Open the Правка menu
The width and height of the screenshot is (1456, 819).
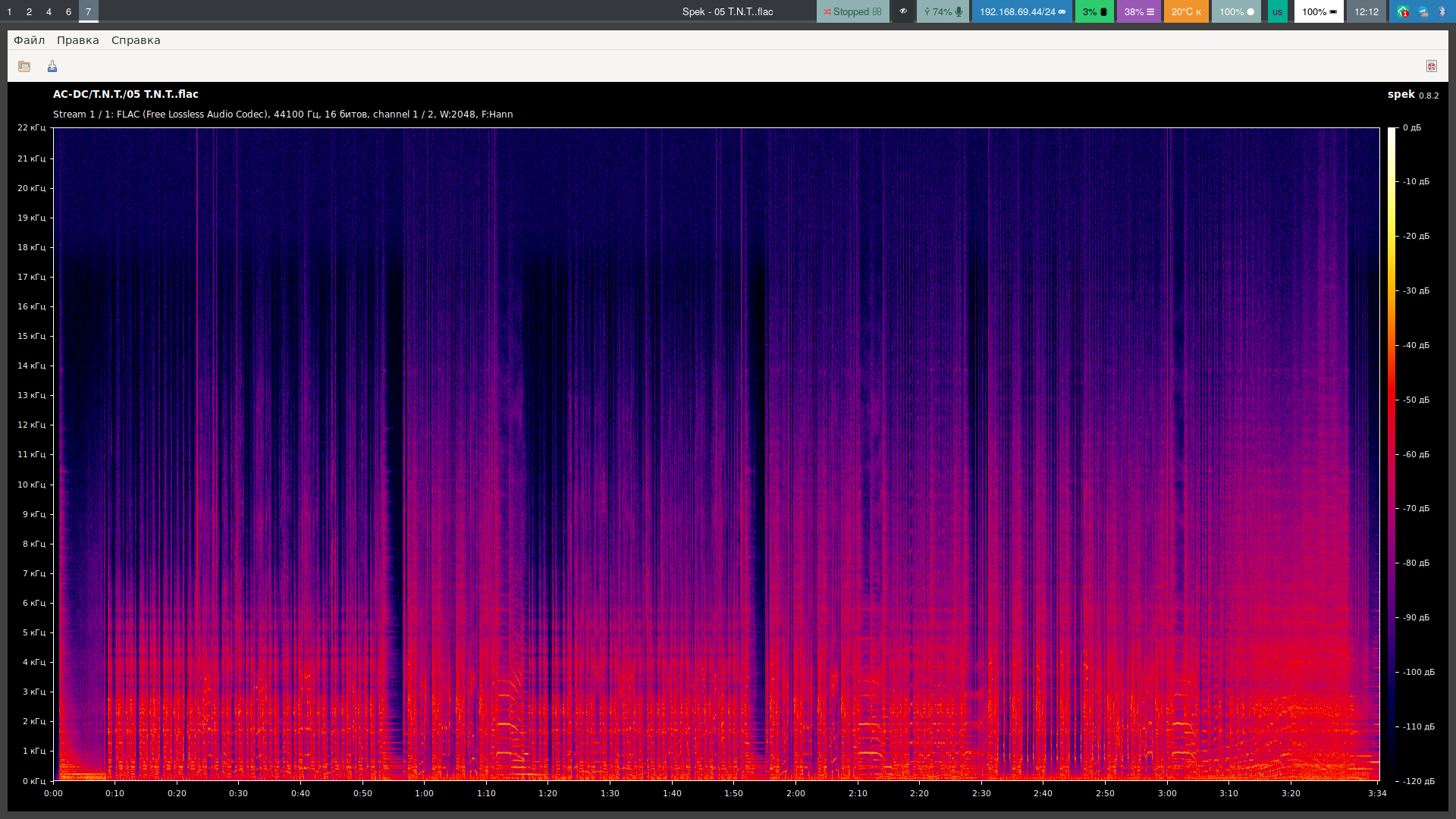[77, 40]
